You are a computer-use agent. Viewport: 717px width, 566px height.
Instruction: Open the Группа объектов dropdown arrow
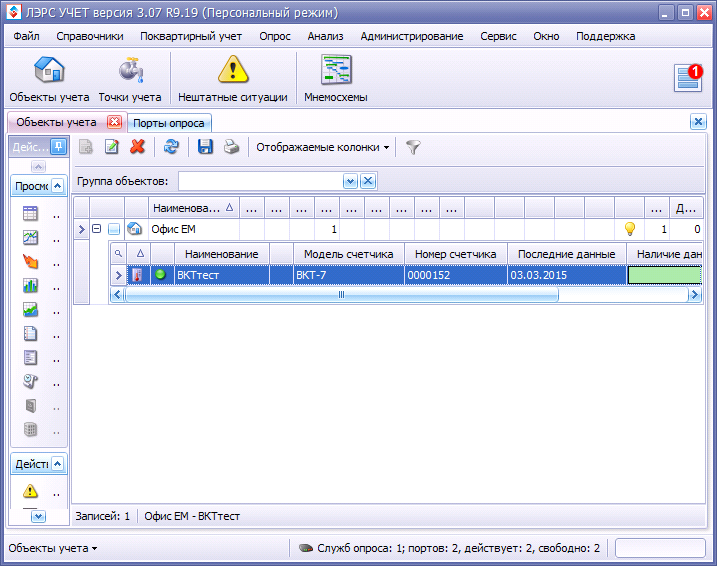point(350,181)
